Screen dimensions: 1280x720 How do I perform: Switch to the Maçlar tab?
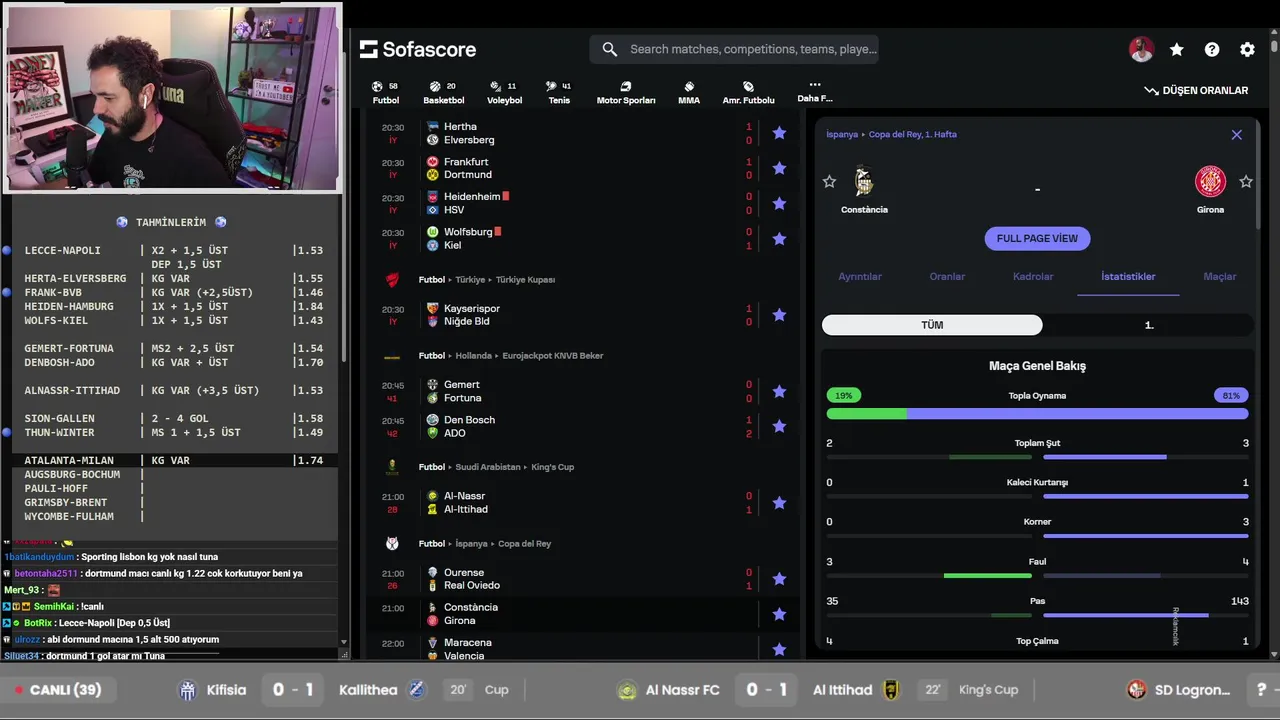coord(1219,277)
